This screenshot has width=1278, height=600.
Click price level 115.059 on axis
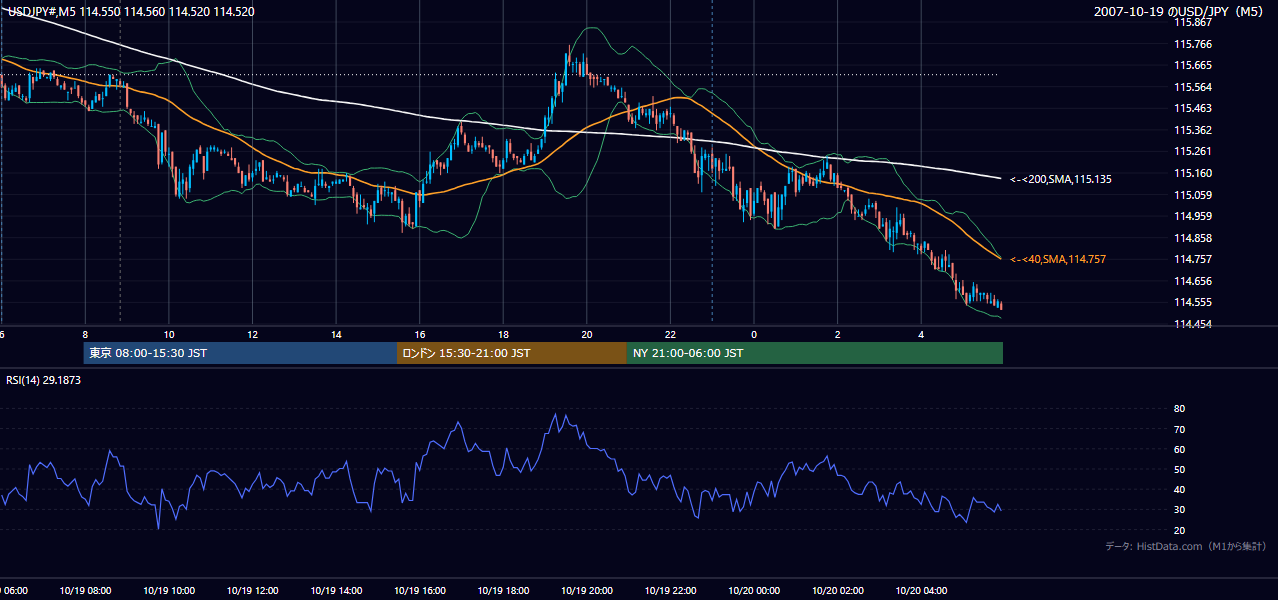[x=1191, y=195]
